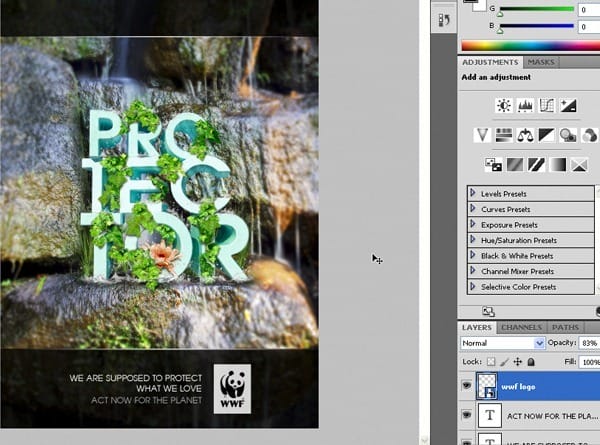Click the green G channel slider
The image size is (600, 445).
537,9
